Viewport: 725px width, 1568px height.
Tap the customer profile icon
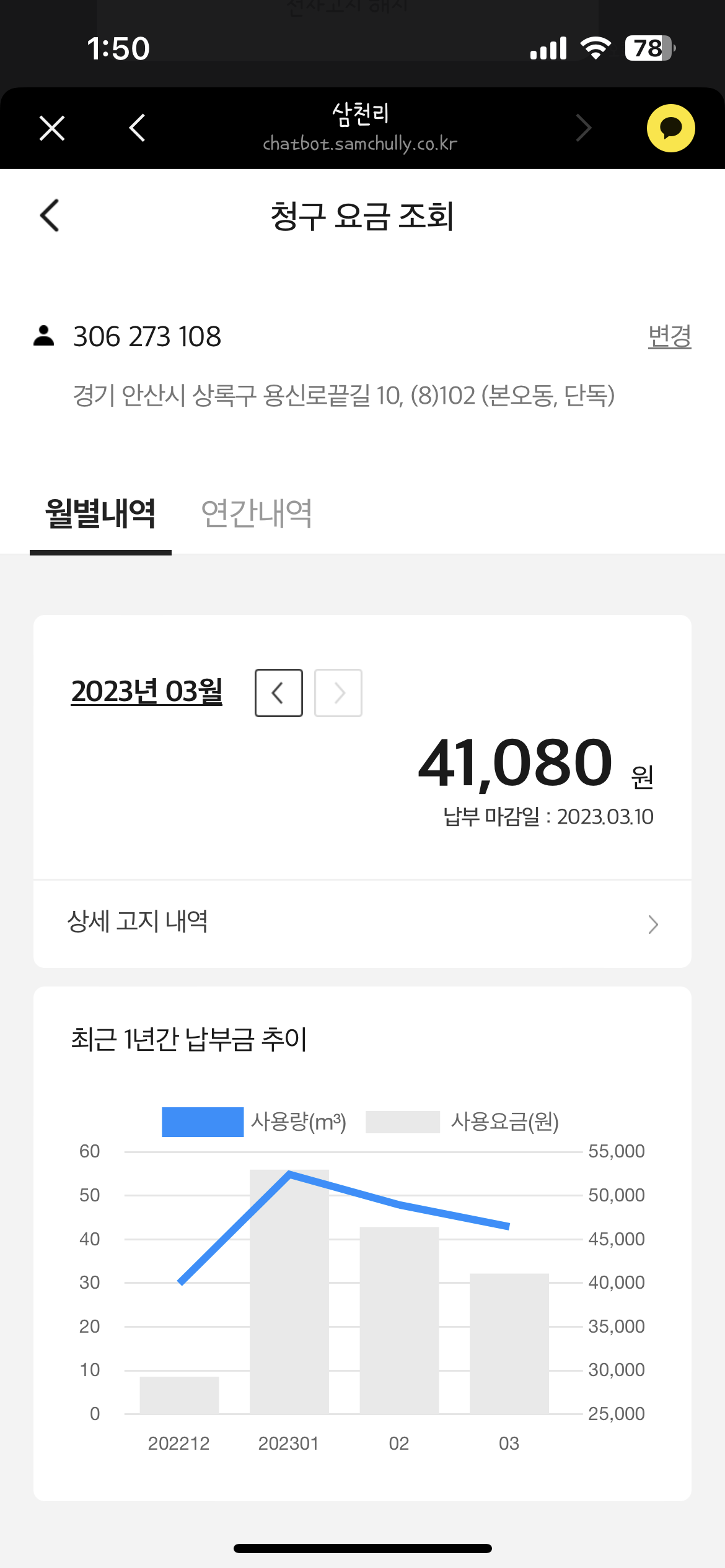coord(44,336)
